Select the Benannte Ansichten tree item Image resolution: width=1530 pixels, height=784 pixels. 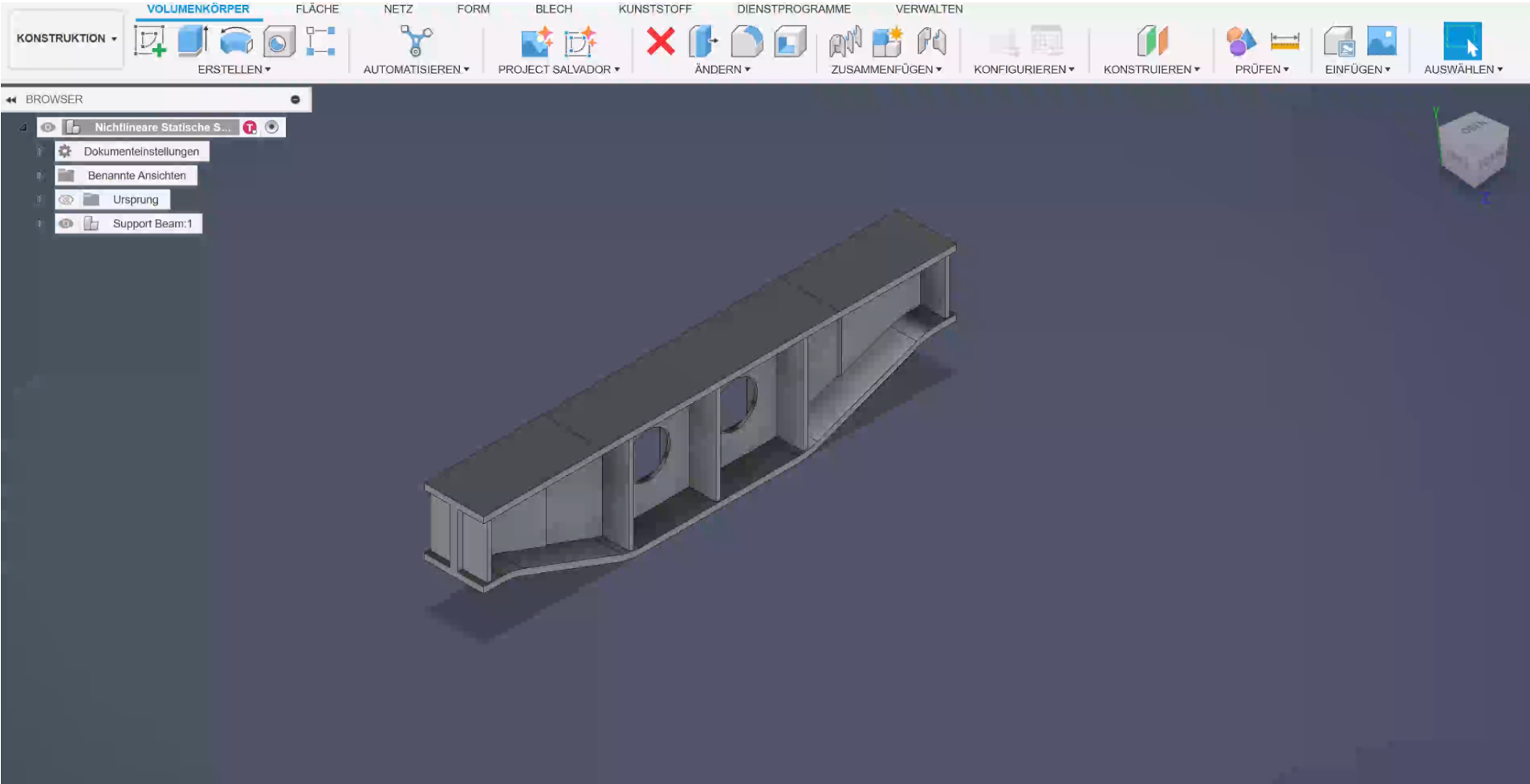136,176
